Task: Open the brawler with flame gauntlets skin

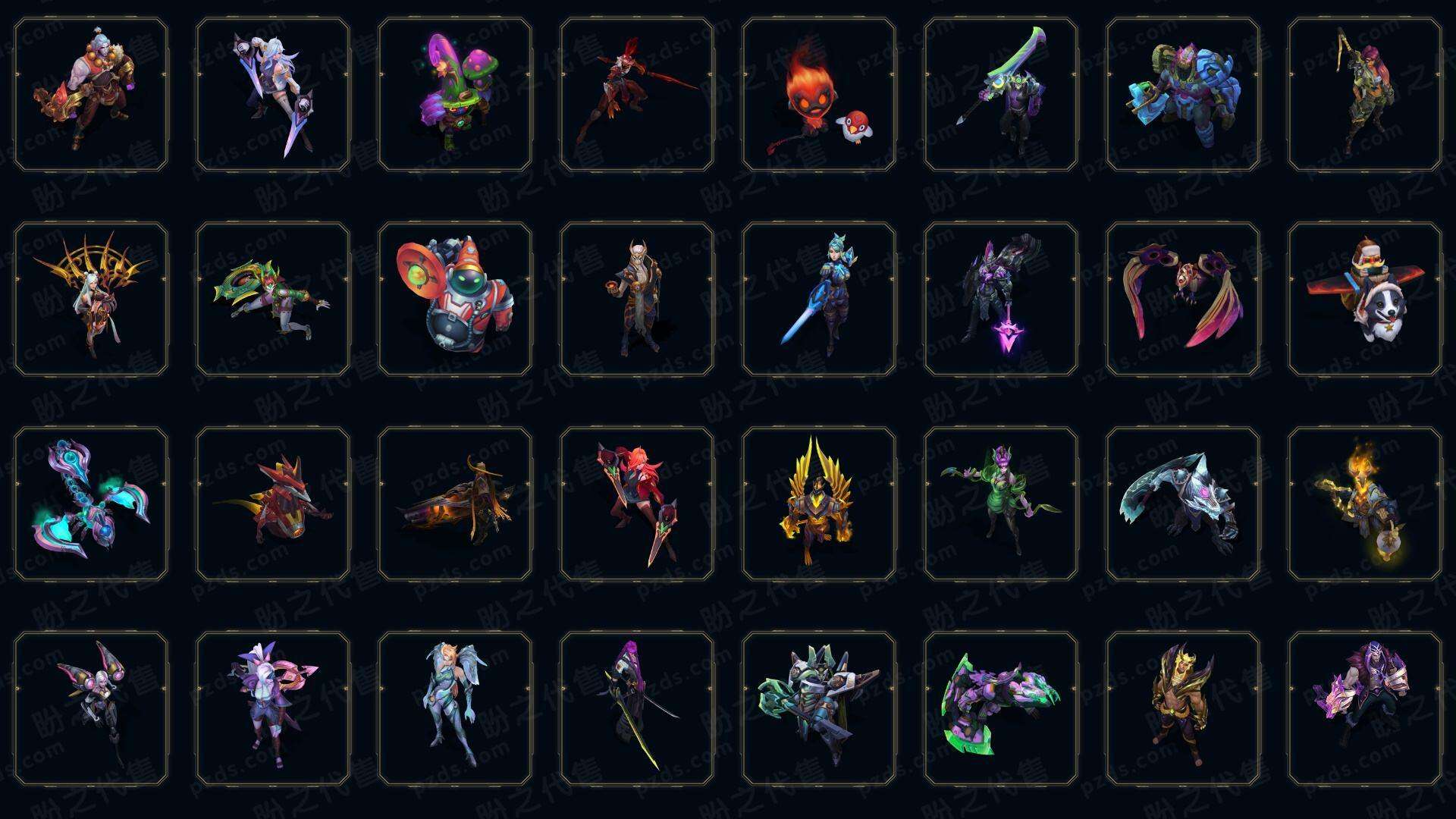Action: 91,95
